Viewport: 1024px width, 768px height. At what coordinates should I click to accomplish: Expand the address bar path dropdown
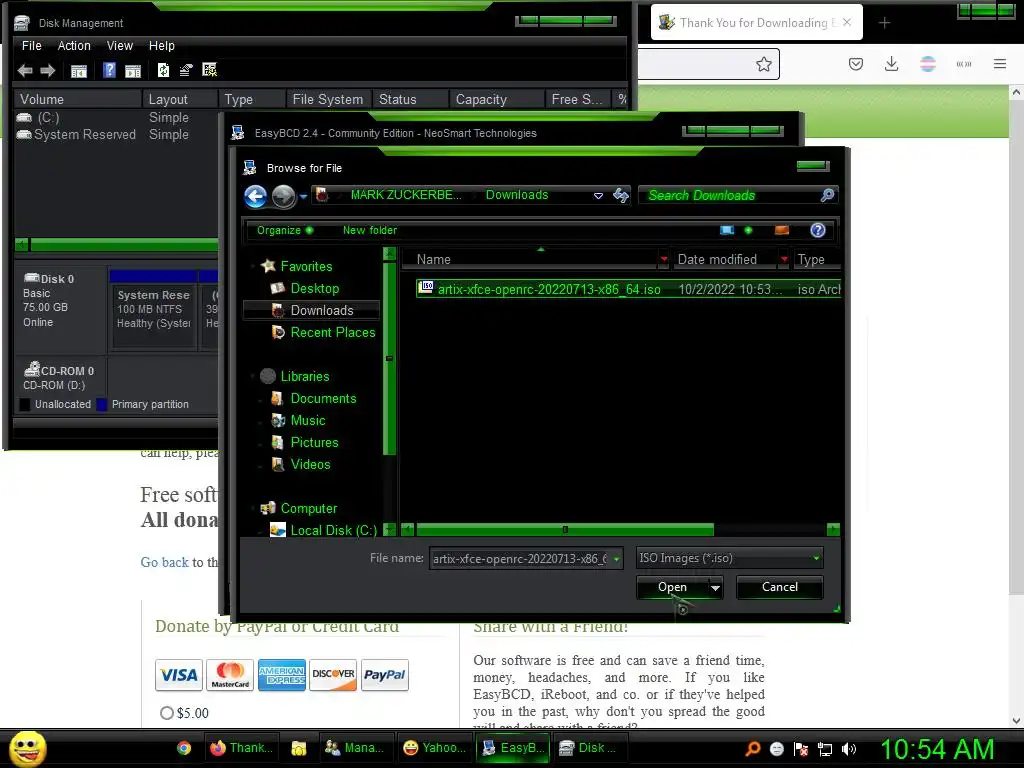tap(598, 195)
